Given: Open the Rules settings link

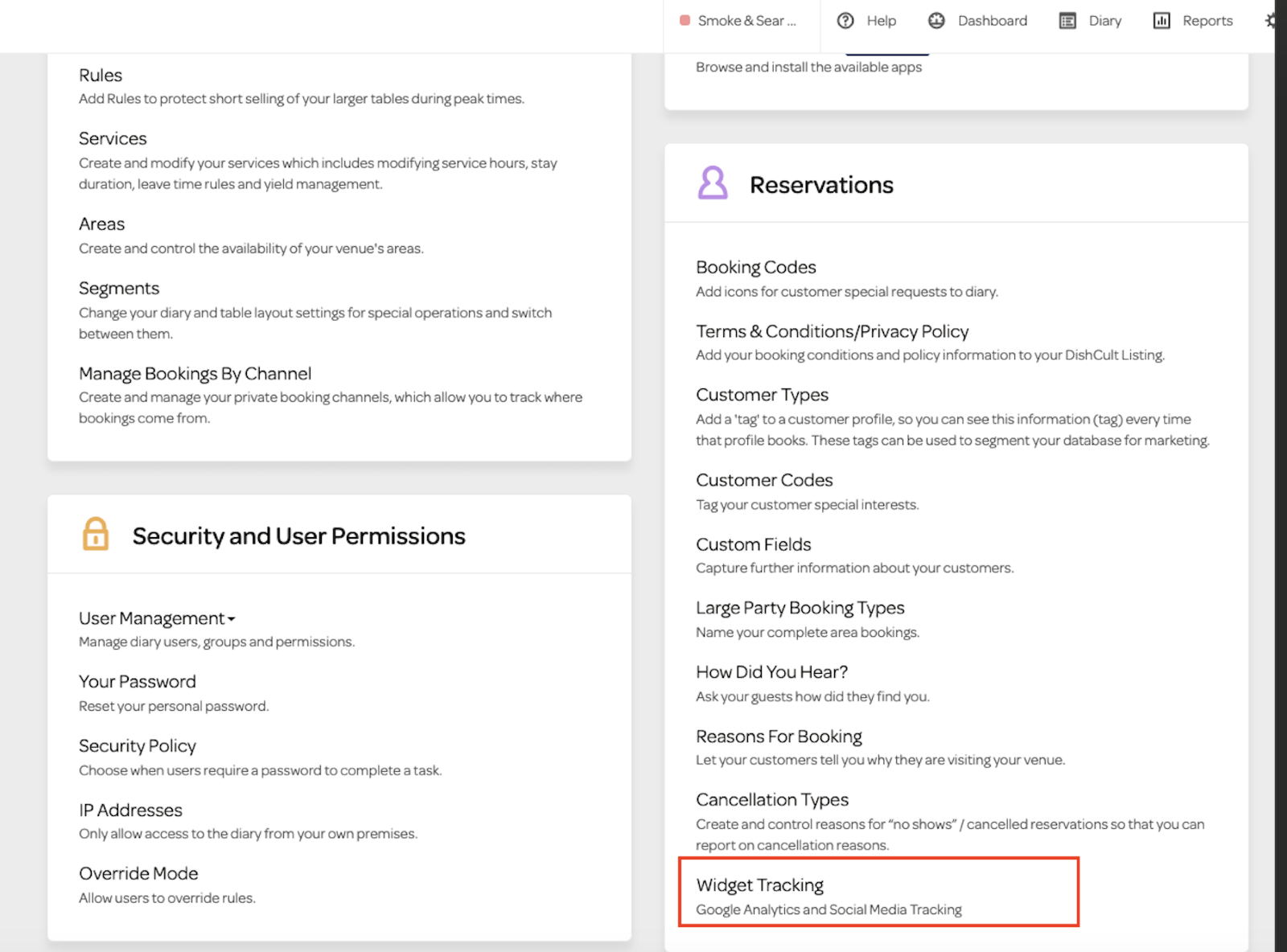Looking at the screenshot, I should 101,76.
